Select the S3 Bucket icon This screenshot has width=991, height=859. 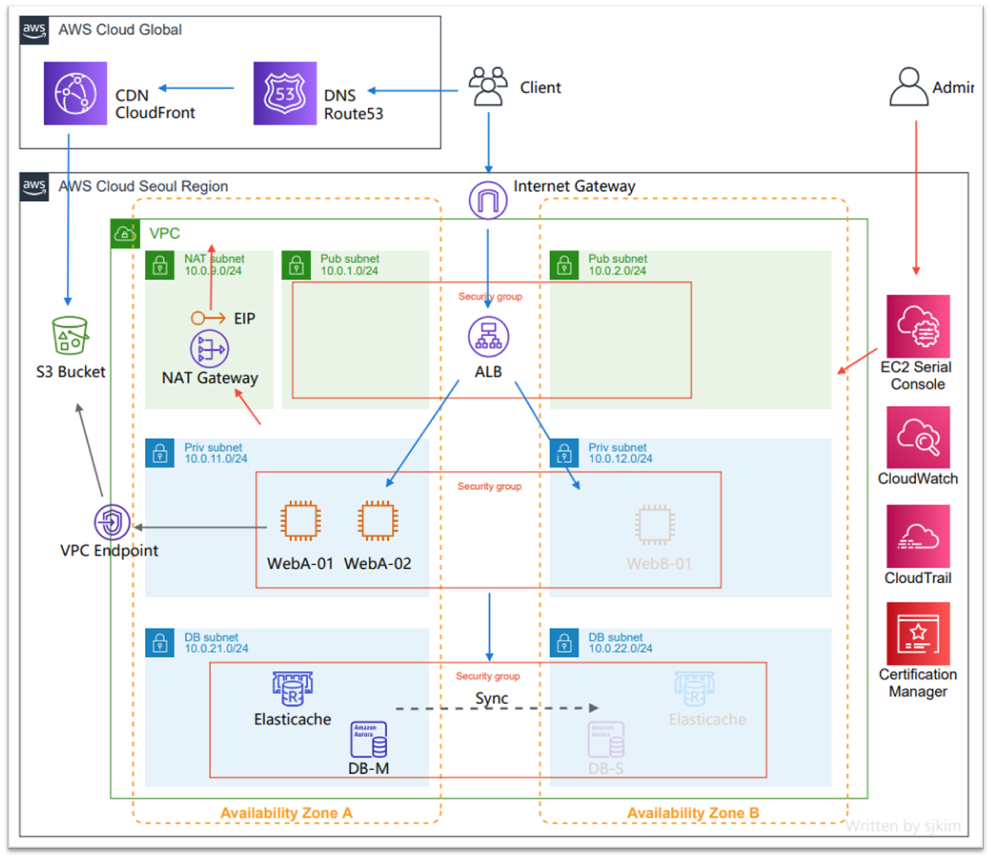click(70, 337)
